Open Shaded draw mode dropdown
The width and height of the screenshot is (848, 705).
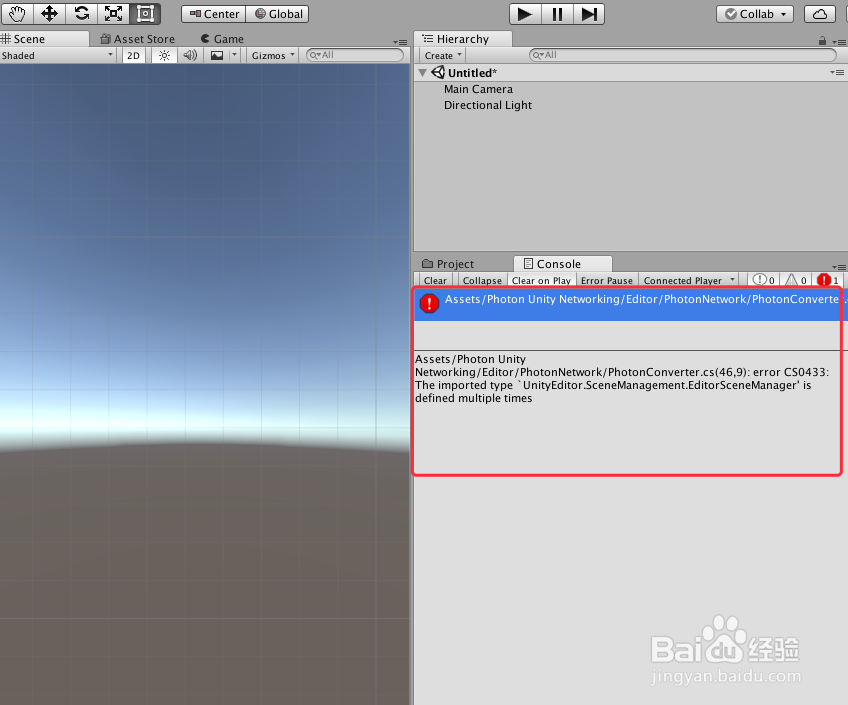point(57,55)
